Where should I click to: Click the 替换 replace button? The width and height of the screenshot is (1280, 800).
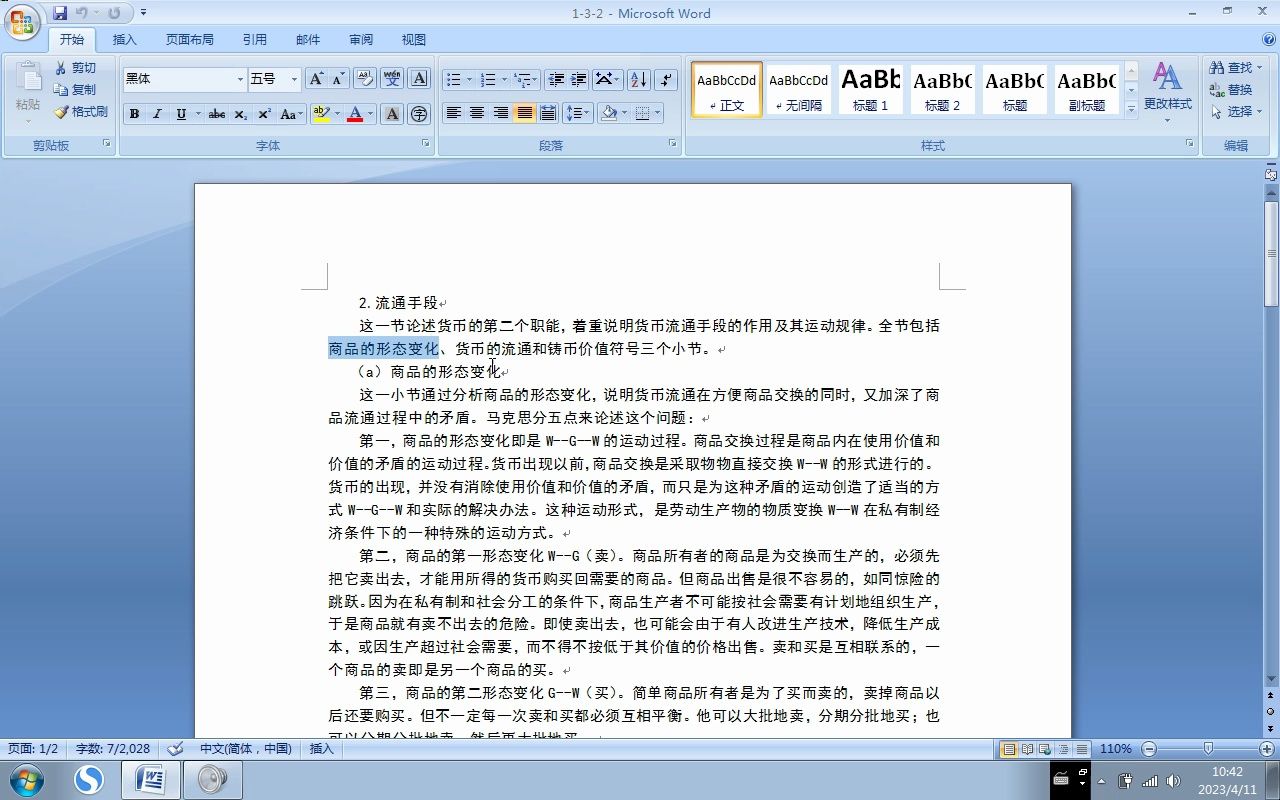pyautogui.click(x=1231, y=90)
